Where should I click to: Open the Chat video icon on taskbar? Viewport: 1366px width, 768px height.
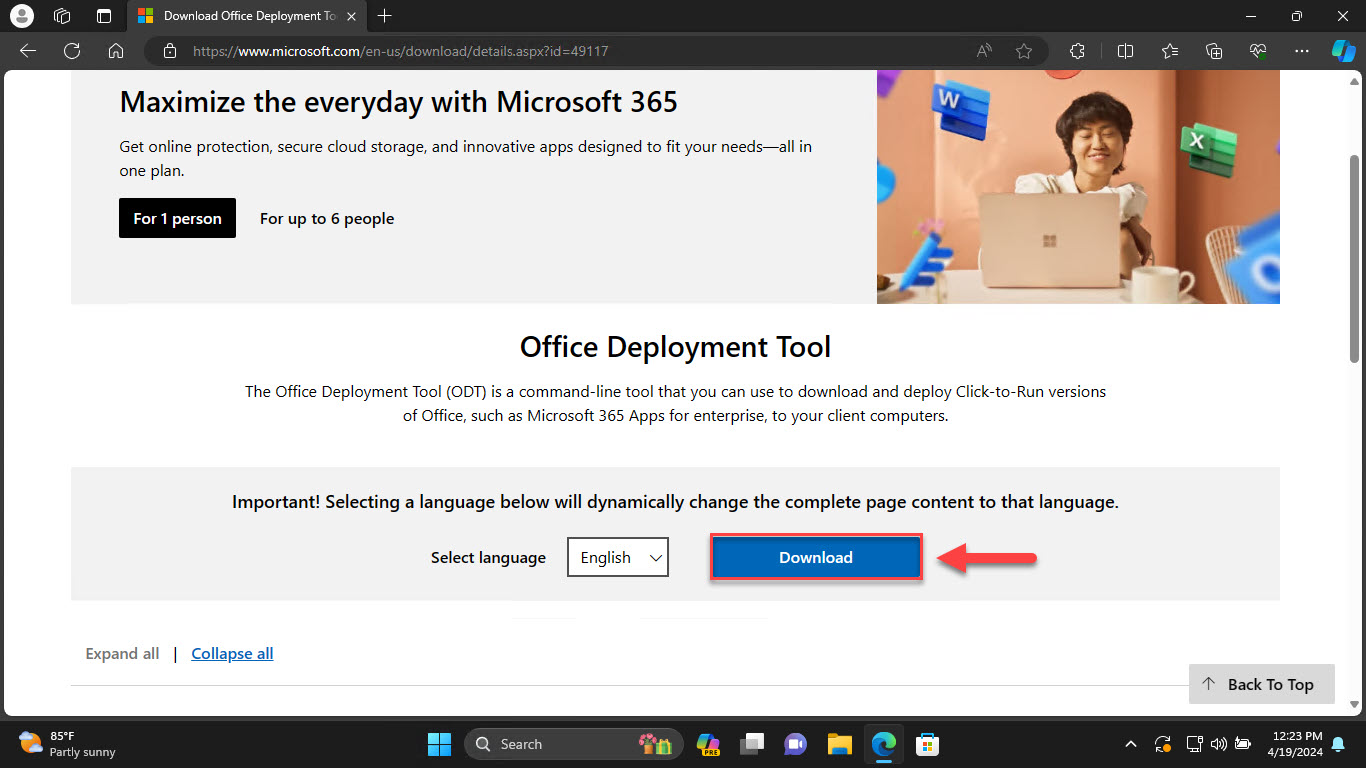pyautogui.click(x=796, y=744)
